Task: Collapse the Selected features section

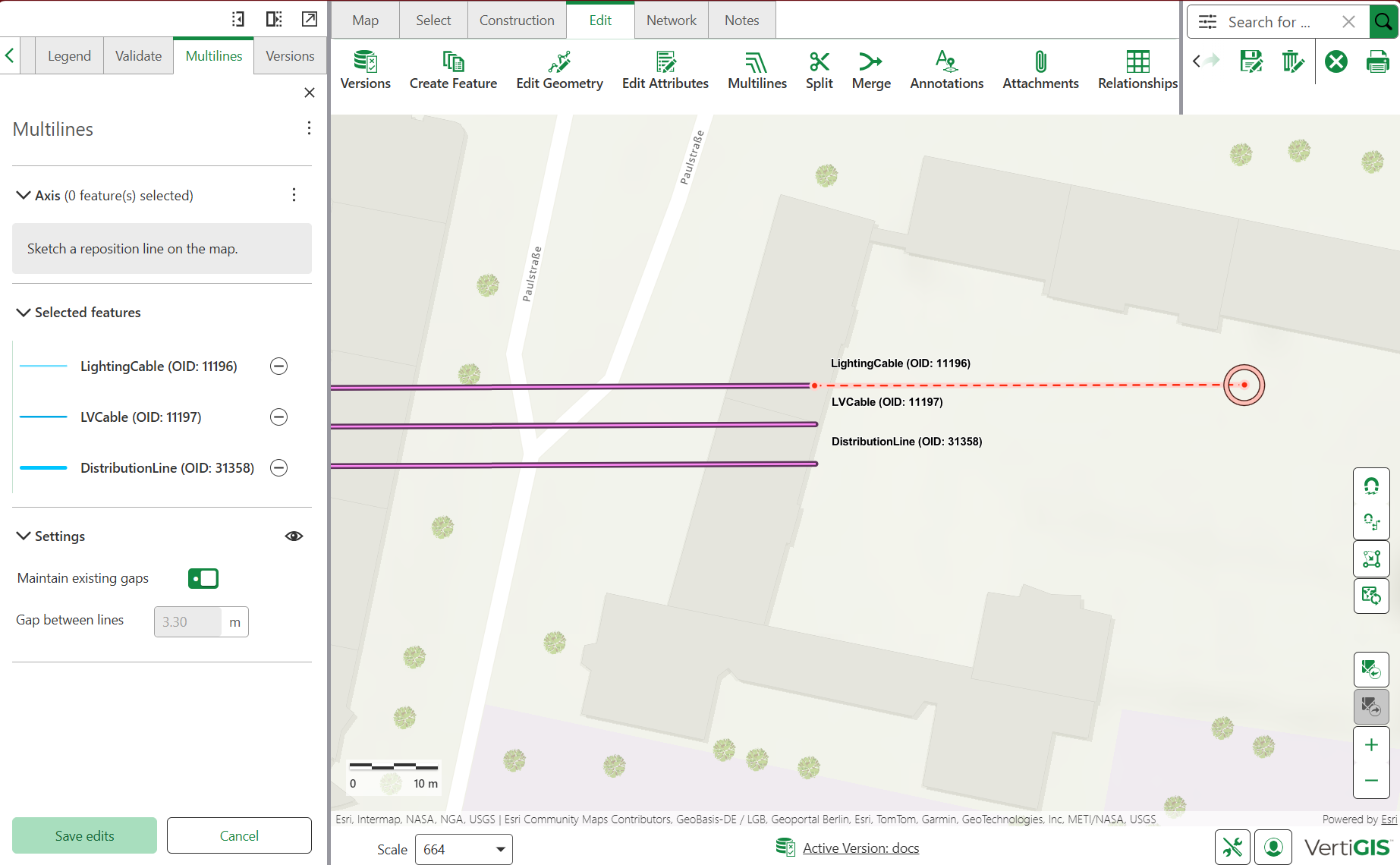Action: (x=24, y=313)
